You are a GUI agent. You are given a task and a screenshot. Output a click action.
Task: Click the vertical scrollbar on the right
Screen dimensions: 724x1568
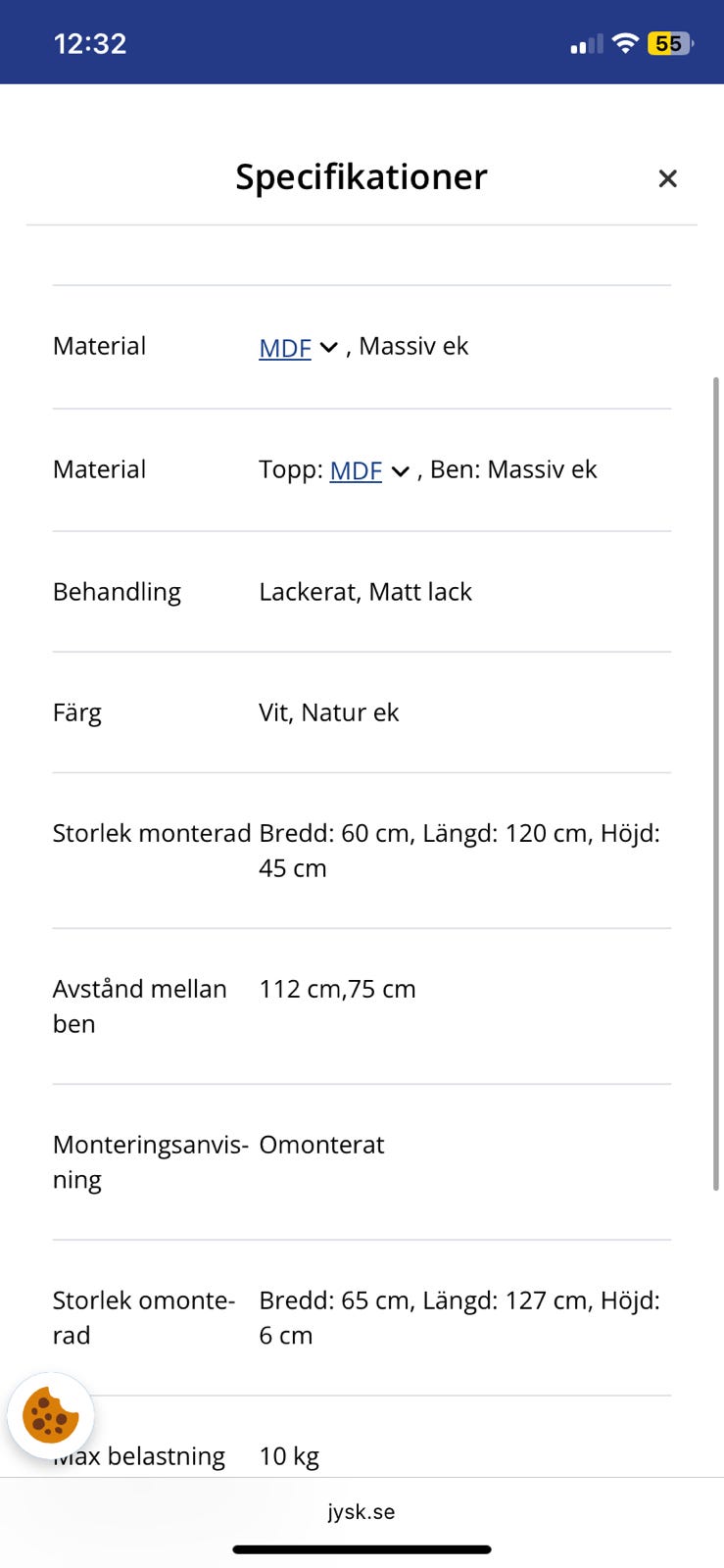pos(716,784)
